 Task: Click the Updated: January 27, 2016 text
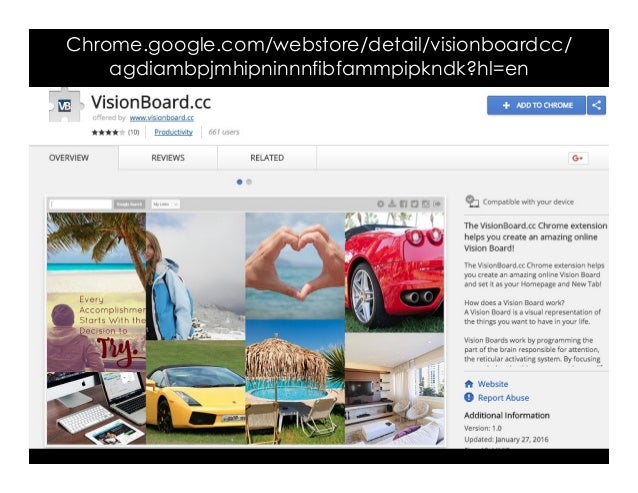(506, 439)
